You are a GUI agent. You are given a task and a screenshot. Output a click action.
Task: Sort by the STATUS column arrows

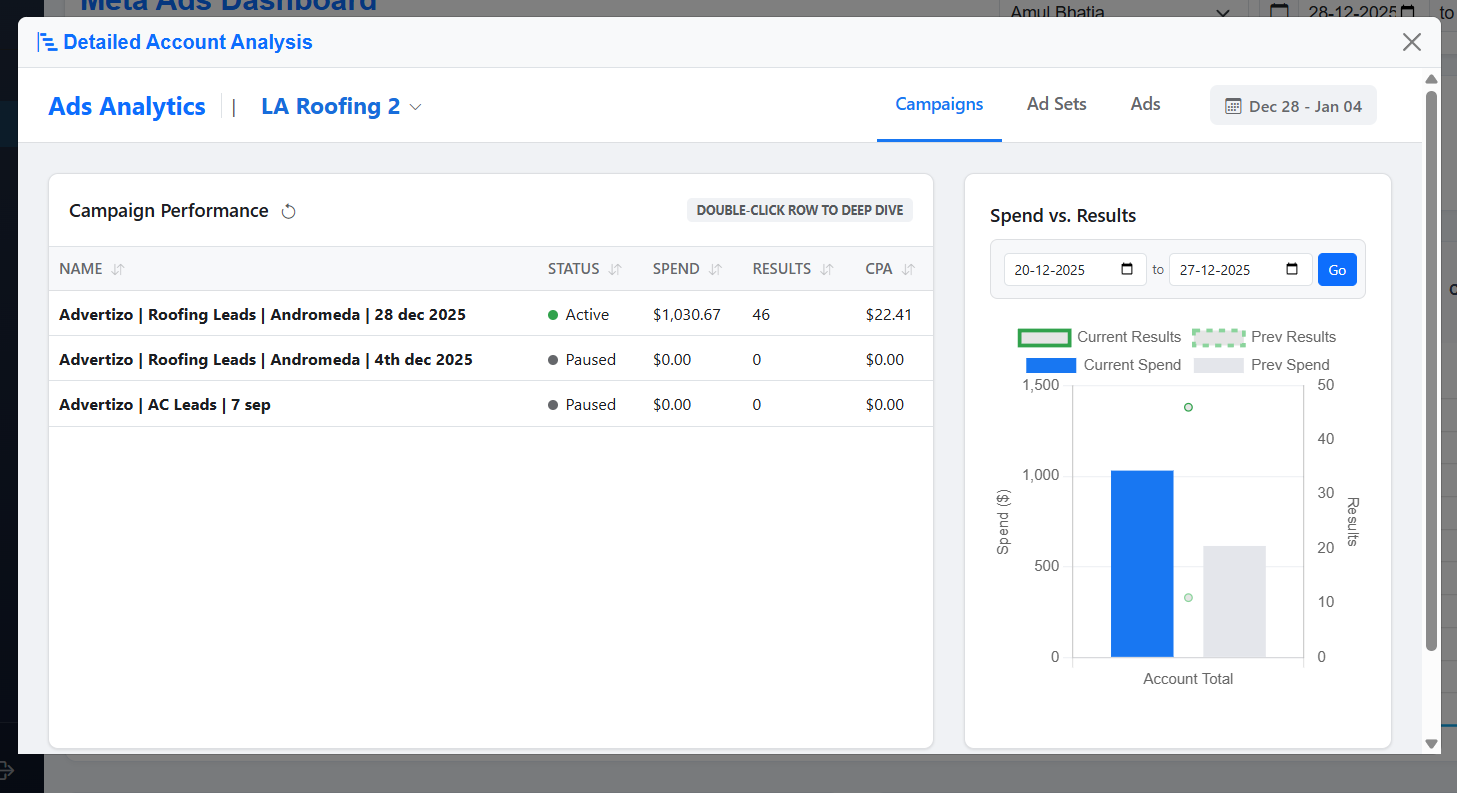click(x=615, y=269)
